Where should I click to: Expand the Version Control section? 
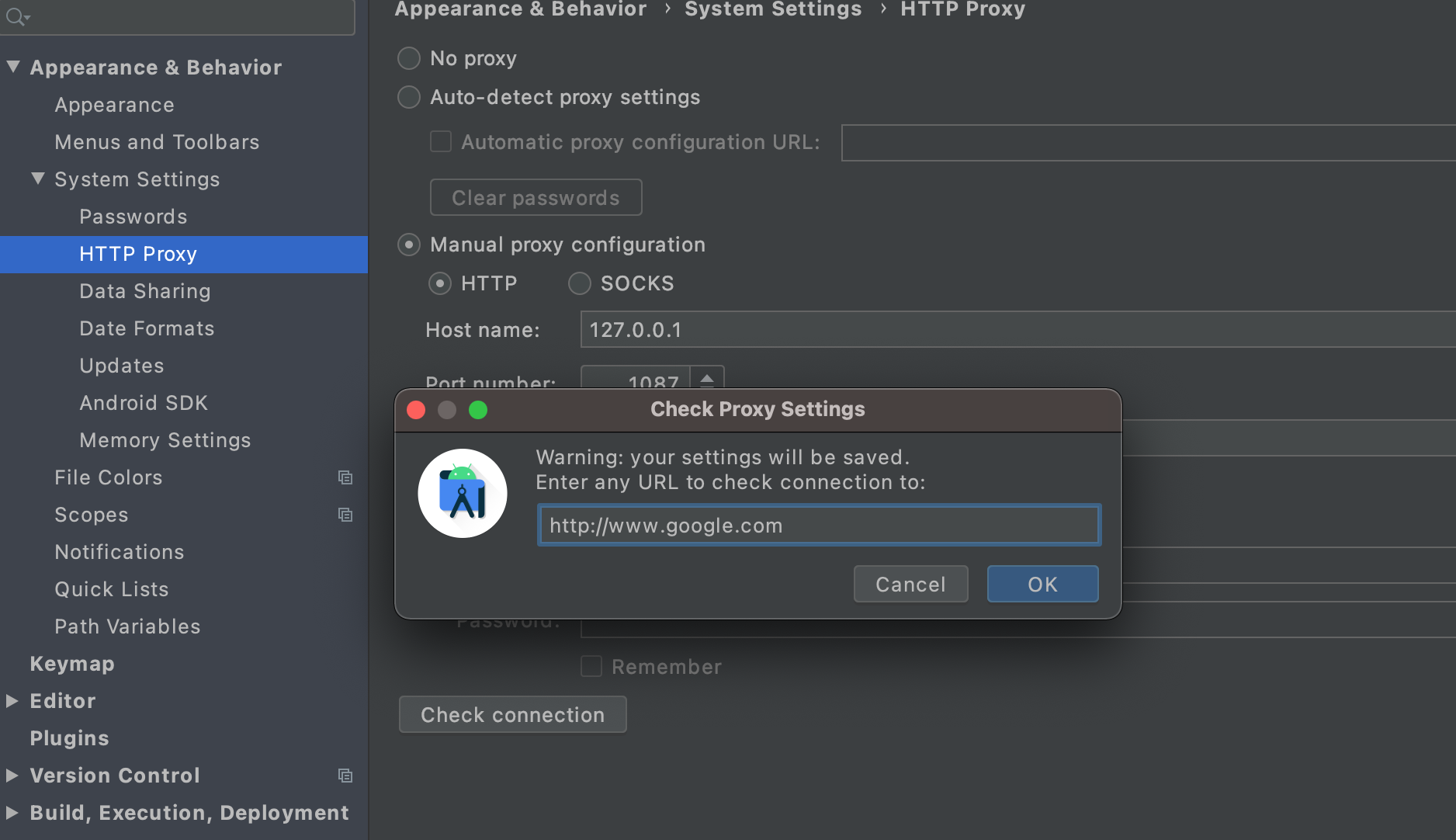point(12,776)
